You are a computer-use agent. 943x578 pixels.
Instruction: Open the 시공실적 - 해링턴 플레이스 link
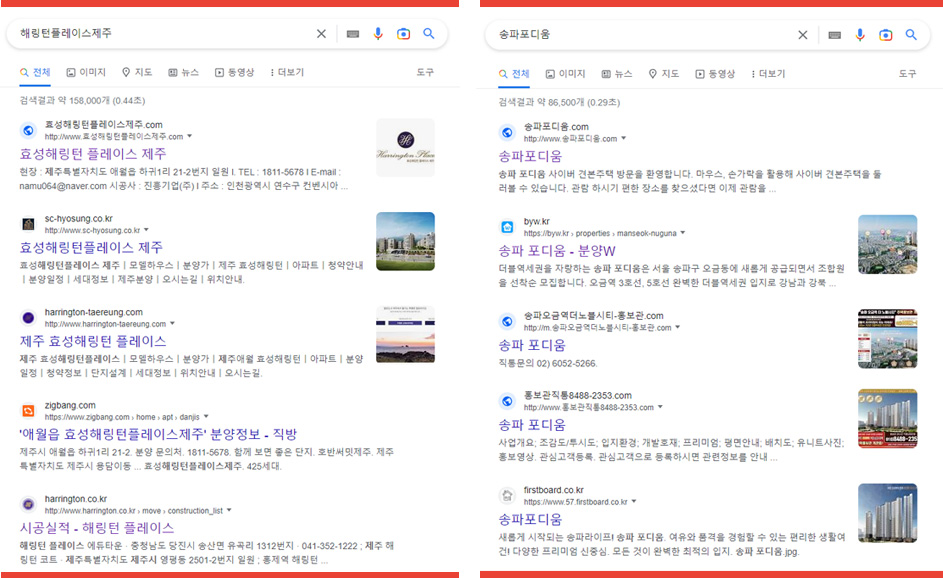pyautogui.click(x=97, y=528)
